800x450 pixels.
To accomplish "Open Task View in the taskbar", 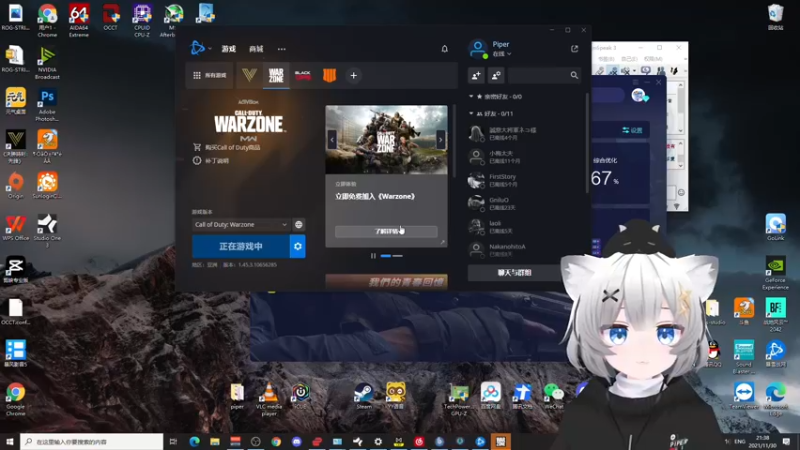I will tap(173, 441).
